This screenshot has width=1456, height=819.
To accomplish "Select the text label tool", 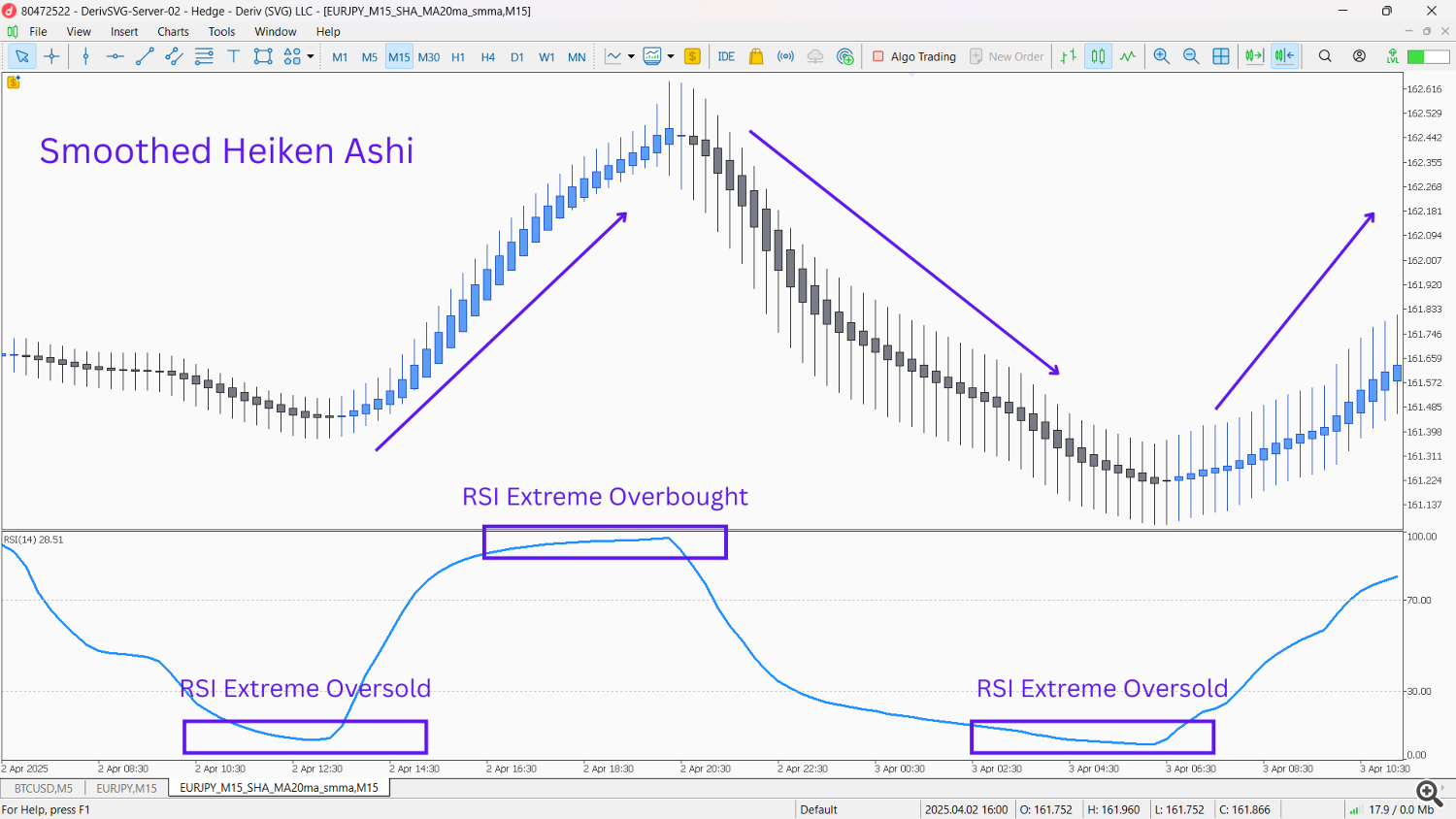I will (233, 56).
